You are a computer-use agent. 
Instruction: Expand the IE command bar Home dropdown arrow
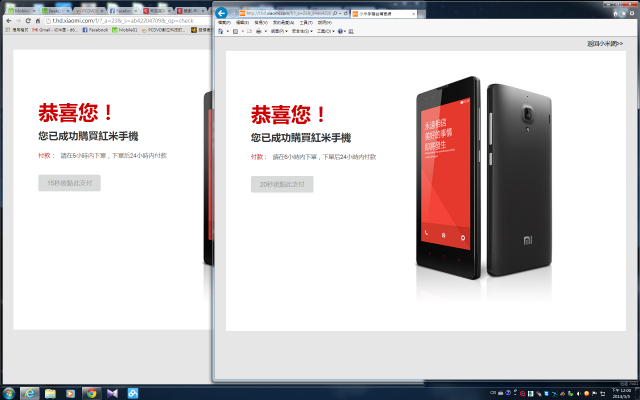click(228, 31)
